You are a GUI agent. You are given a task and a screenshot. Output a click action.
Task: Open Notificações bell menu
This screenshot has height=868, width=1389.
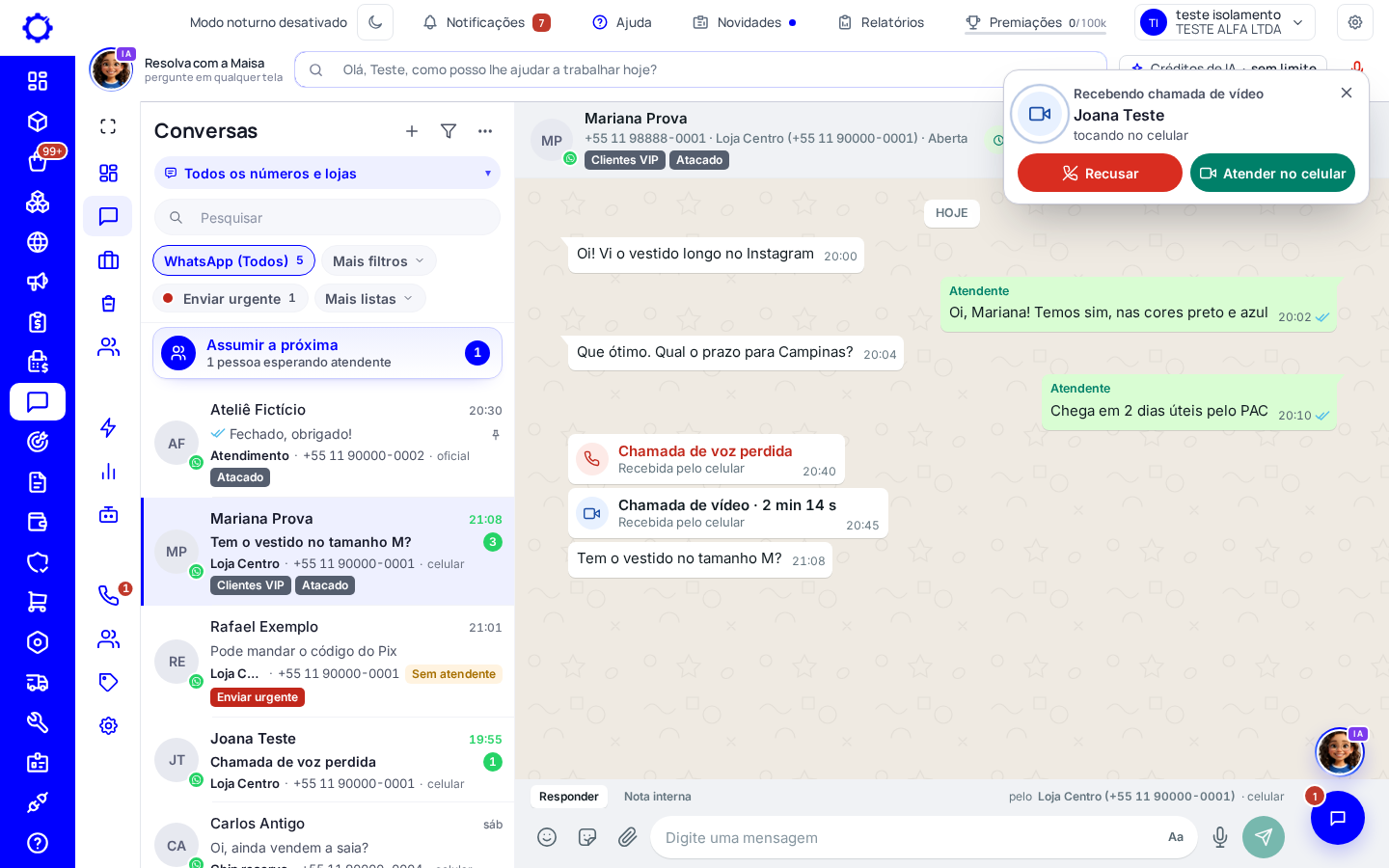486,22
